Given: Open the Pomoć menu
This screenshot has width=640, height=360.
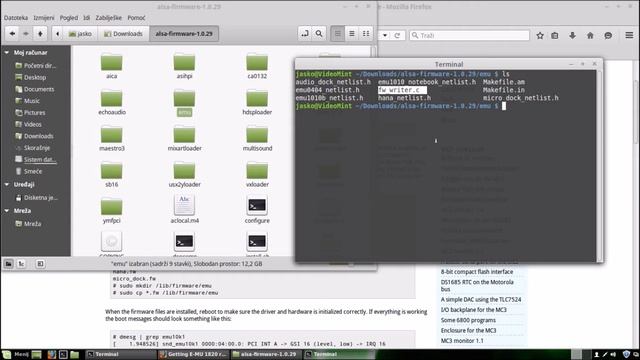Looking at the screenshot, I should click(136, 18).
